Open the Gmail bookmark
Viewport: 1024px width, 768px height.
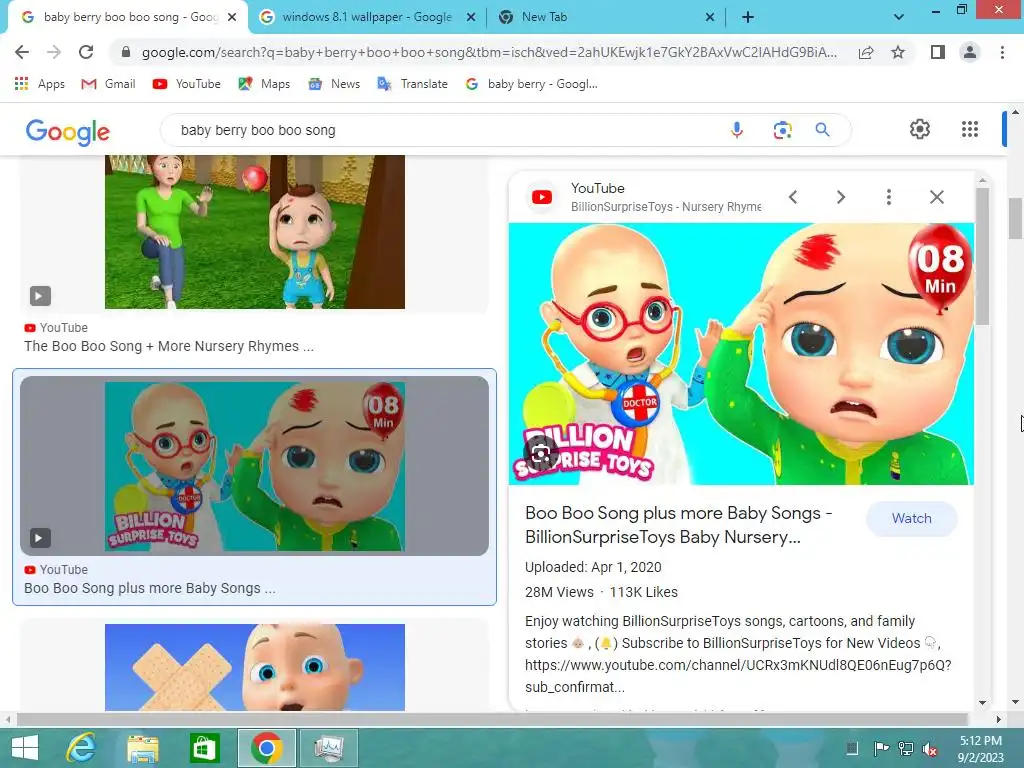click(108, 84)
